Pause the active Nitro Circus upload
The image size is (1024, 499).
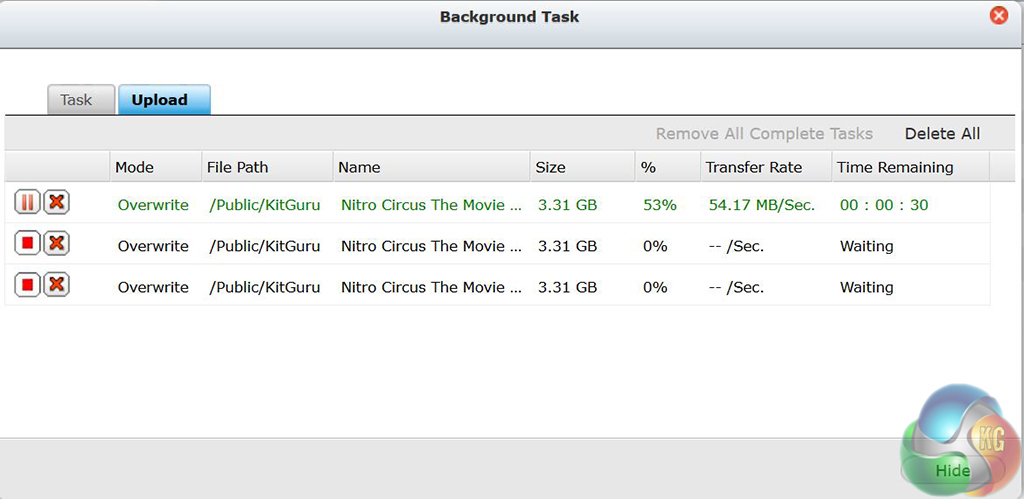[x=27, y=203]
